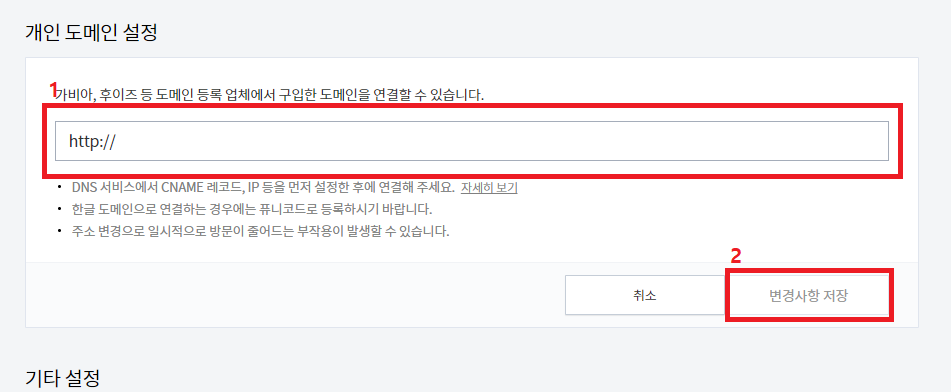Screen dimensions: 951x392
Task: Click the 가비아, 후이즈 domain description sentence
Action: pyautogui.click(x=269, y=96)
